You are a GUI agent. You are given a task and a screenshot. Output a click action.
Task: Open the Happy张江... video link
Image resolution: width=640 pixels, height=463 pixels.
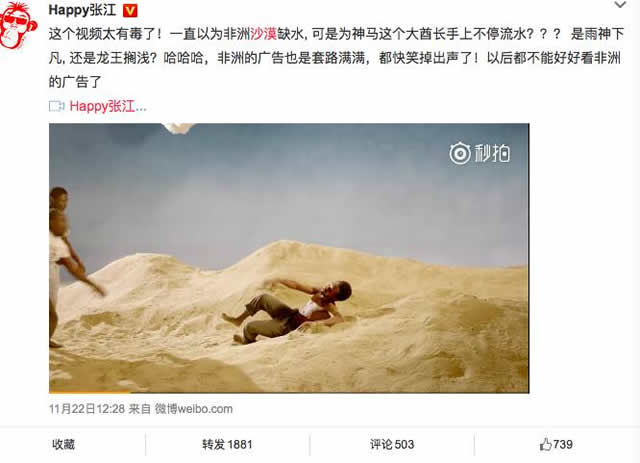108,107
